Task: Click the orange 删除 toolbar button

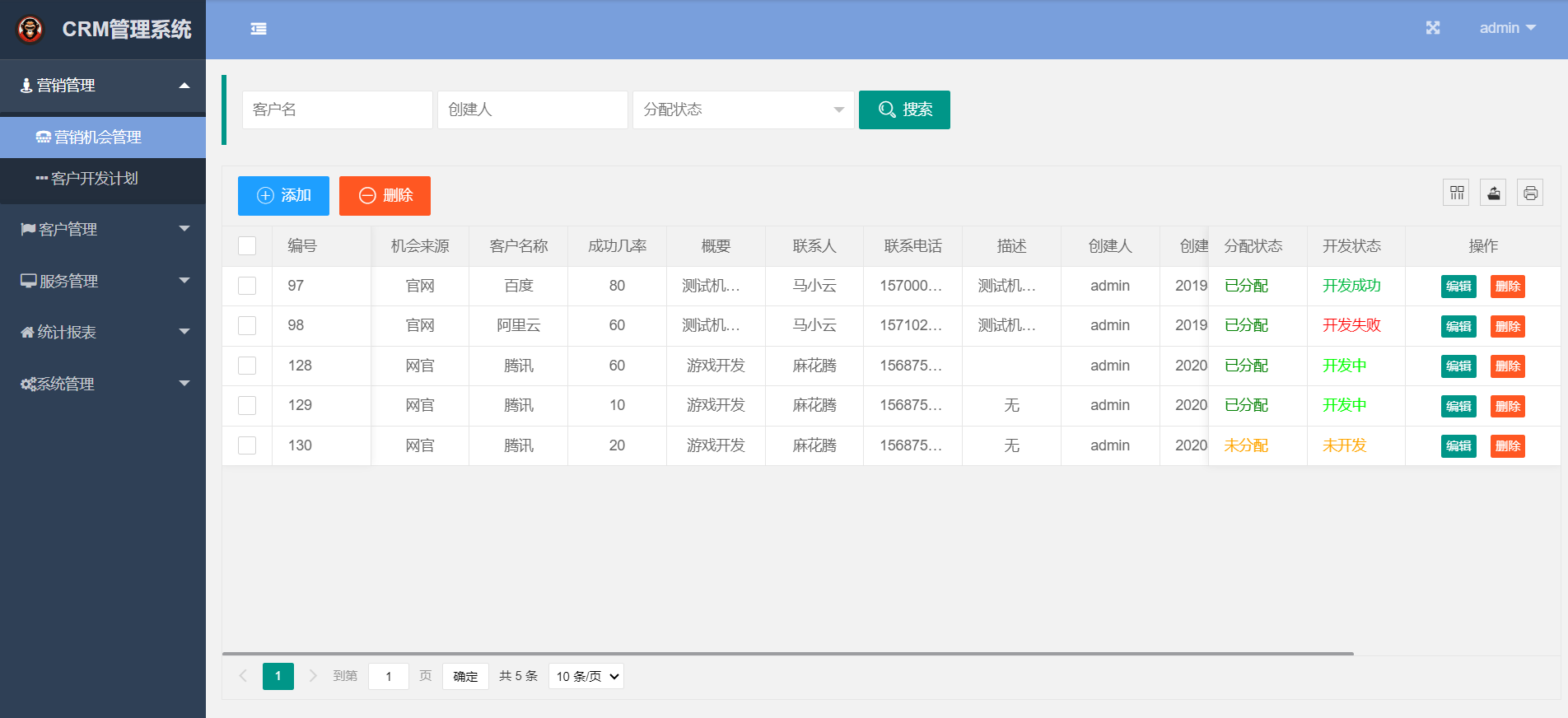Action: [x=385, y=196]
